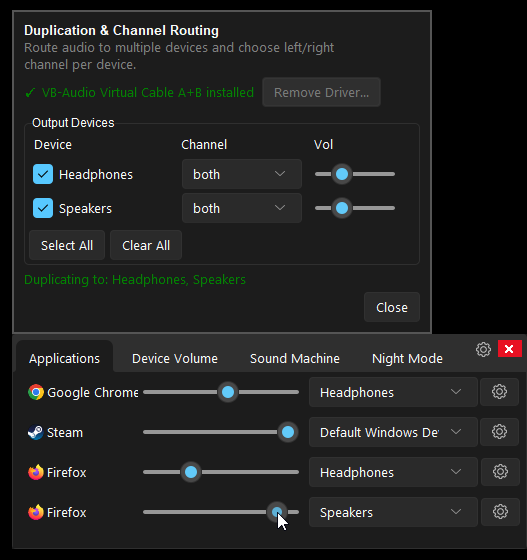The image size is (527, 560).
Task: Open gear settings for Firefox Speakers row
Action: [500, 512]
